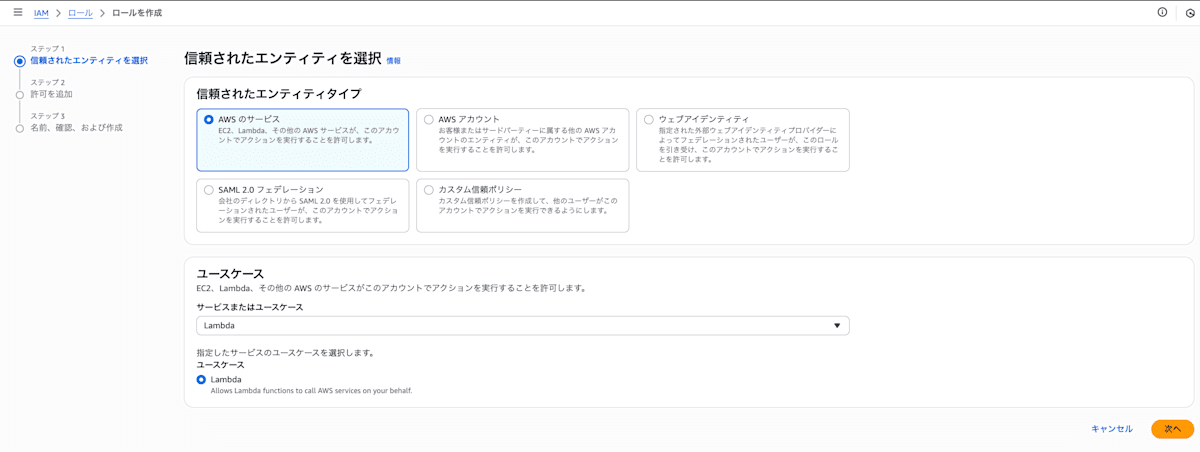
Task: Click the ロールを作成 breadcrumb text
Action: tap(137, 13)
